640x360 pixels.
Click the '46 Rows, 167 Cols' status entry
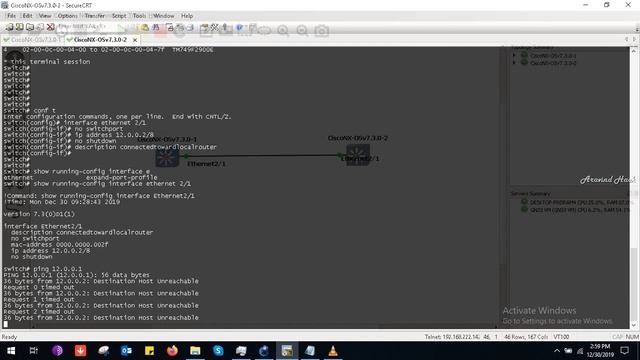[526, 337]
